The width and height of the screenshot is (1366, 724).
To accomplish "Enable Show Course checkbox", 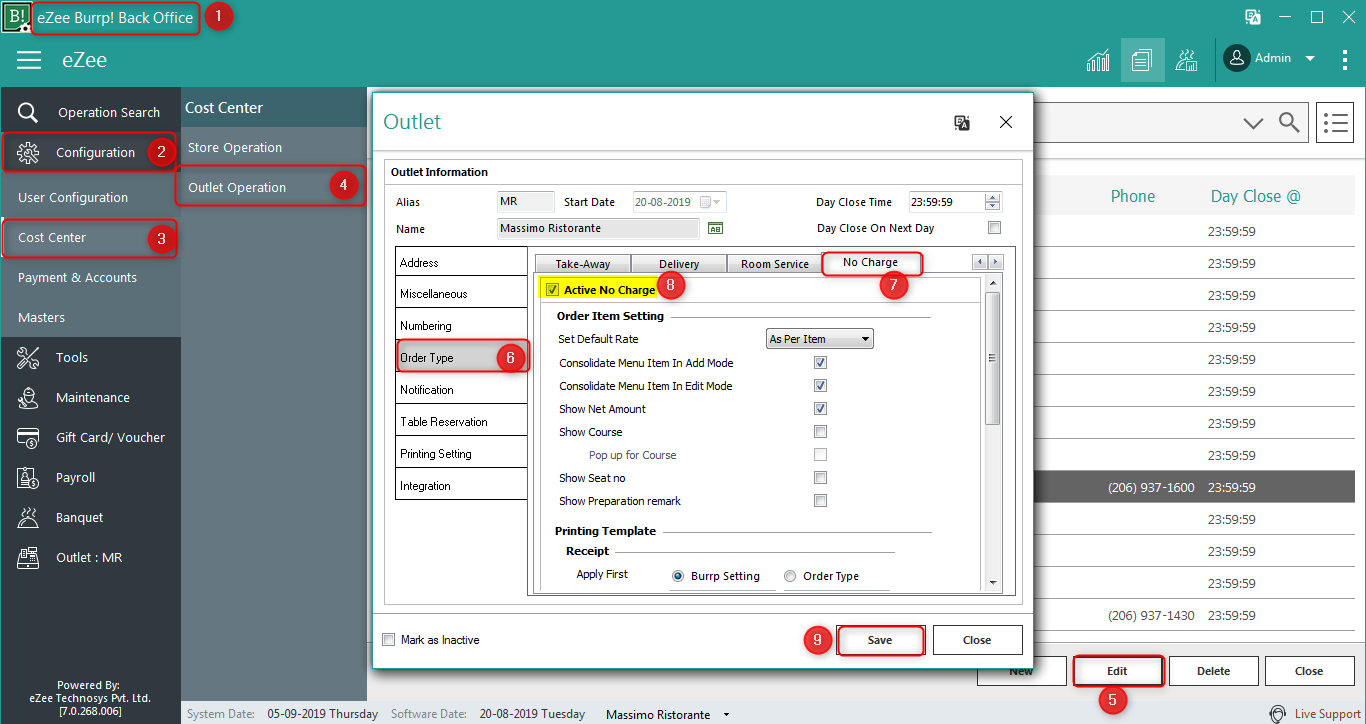I will click(820, 432).
